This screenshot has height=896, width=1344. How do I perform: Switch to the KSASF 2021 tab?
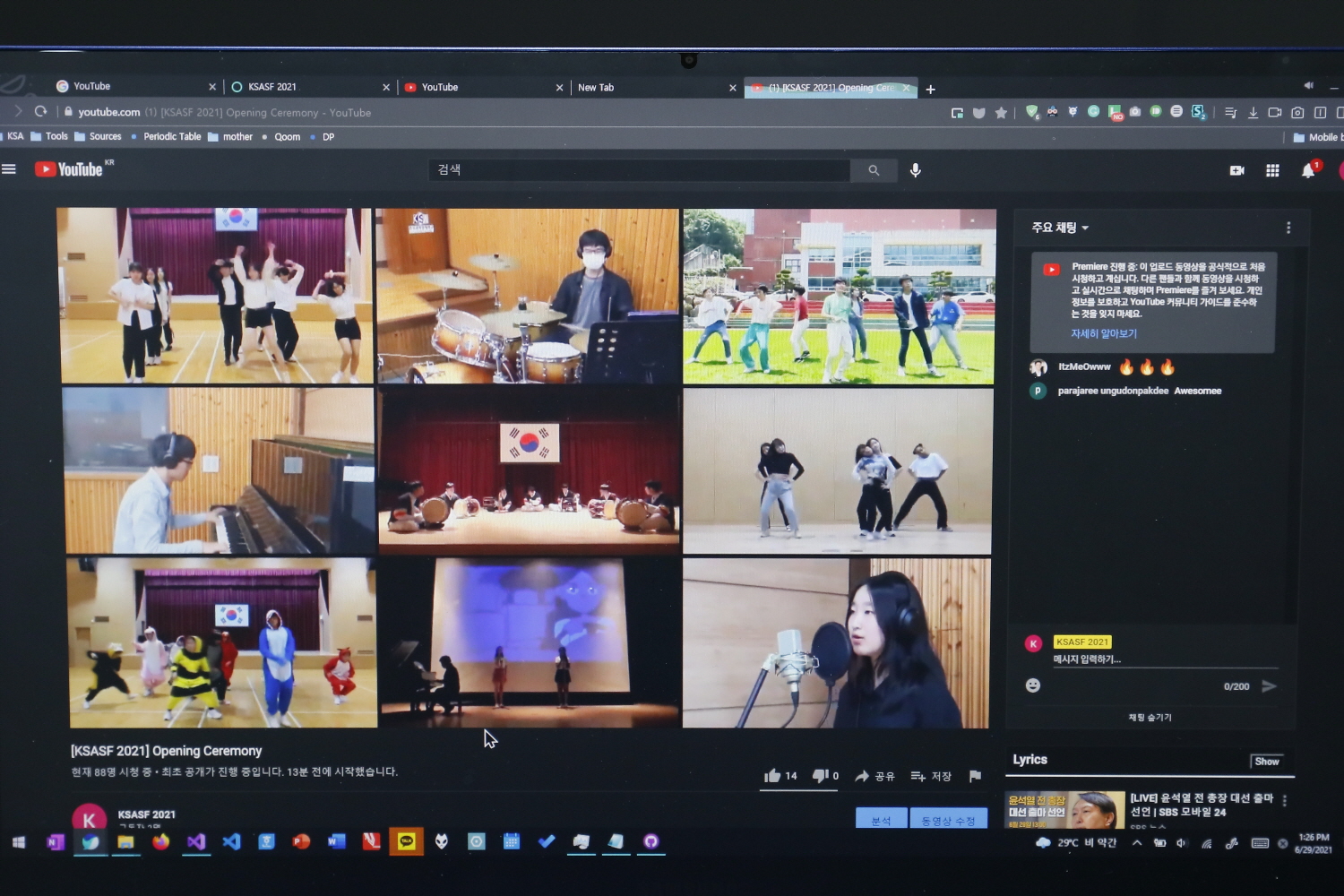coord(309,87)
